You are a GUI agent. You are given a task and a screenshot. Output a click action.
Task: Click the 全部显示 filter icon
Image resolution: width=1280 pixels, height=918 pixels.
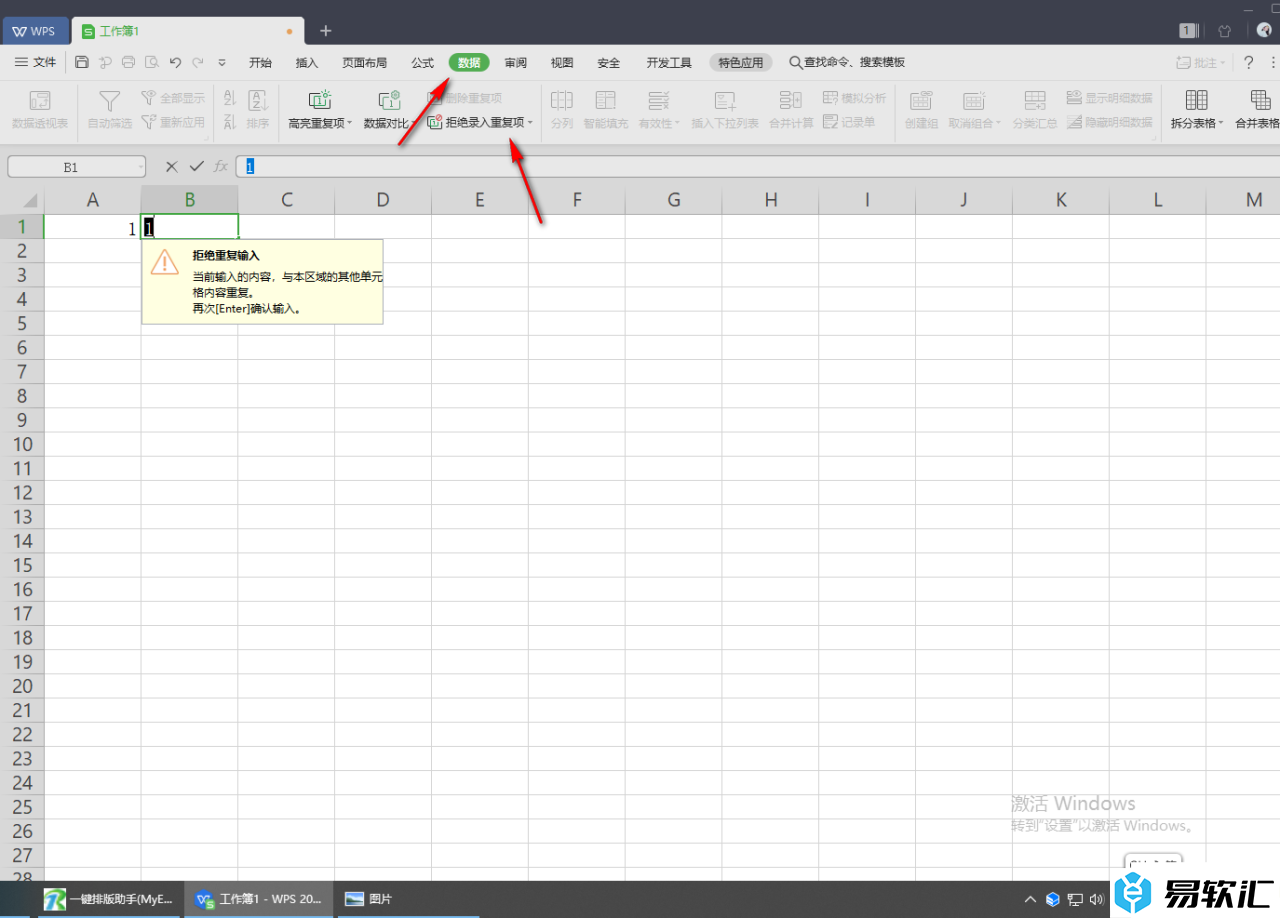pos(148,98)
